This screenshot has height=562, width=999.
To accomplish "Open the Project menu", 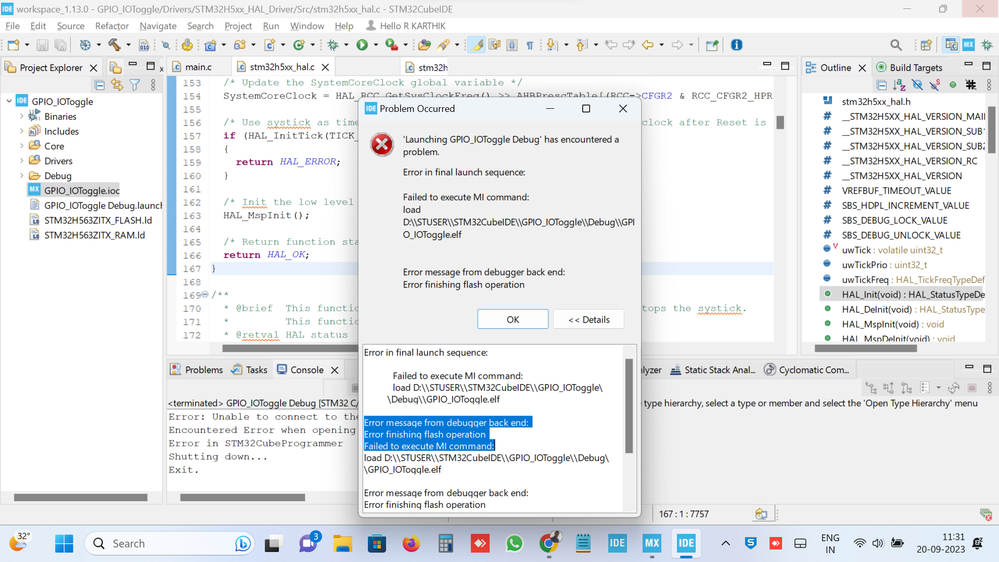I will point(238,26).
